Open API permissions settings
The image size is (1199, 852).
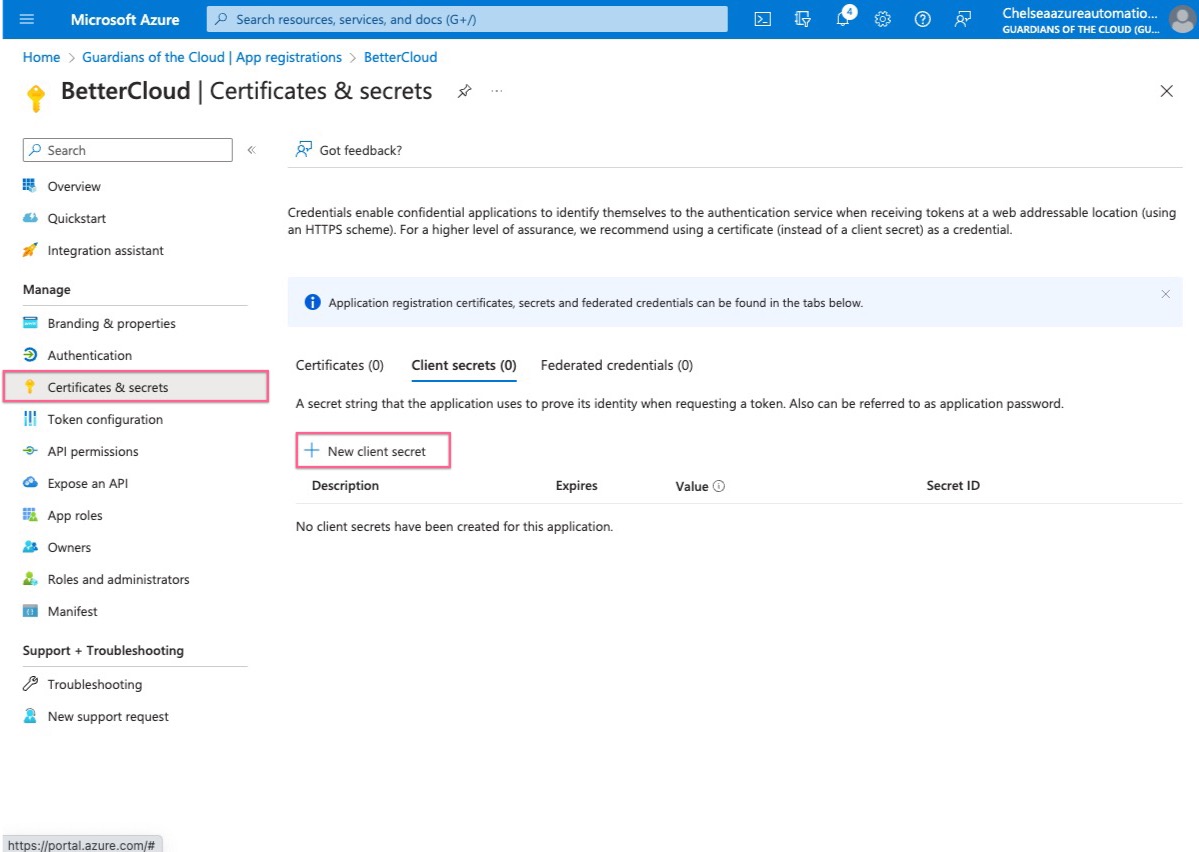pos(93,451)
